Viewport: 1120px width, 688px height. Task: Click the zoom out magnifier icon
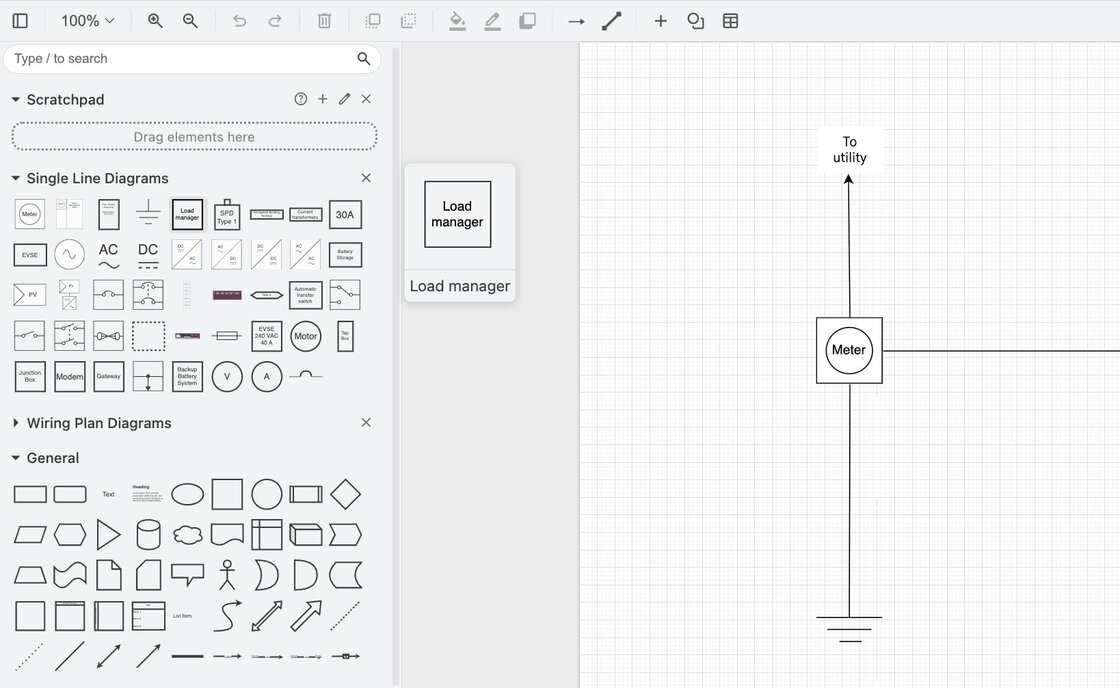coord(190,20)
